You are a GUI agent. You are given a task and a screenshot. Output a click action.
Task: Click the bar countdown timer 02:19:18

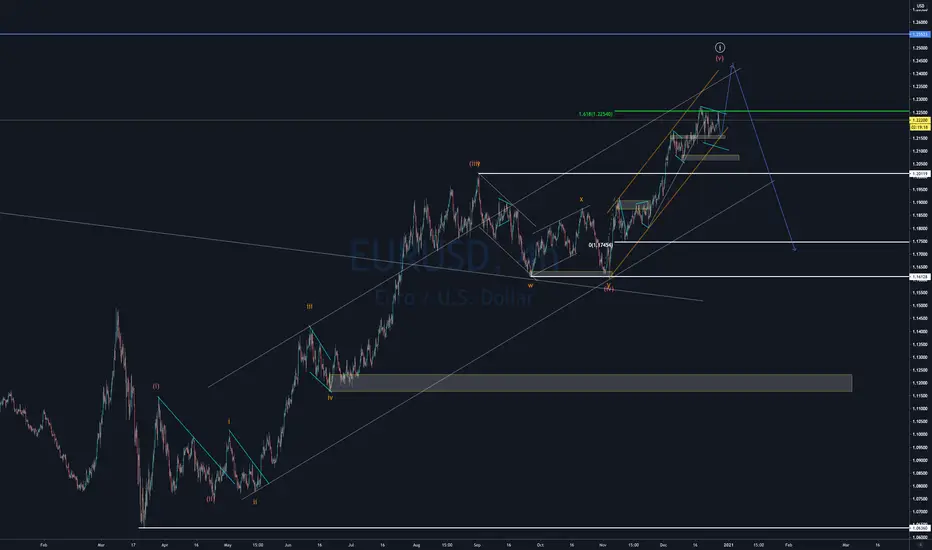pyautogui.click(x=920, y=127)
